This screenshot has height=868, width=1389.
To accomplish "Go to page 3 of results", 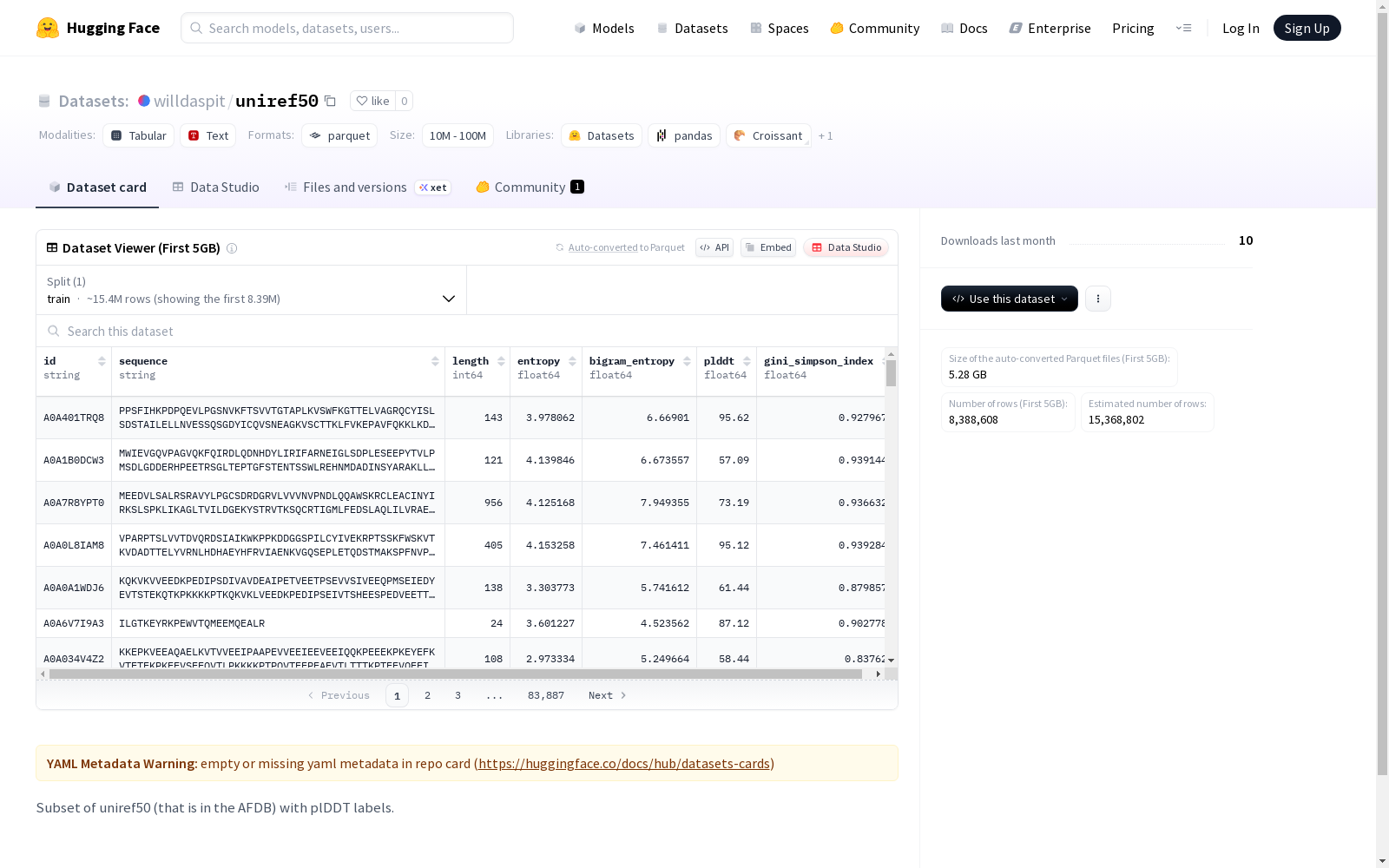I will (458, 695).
